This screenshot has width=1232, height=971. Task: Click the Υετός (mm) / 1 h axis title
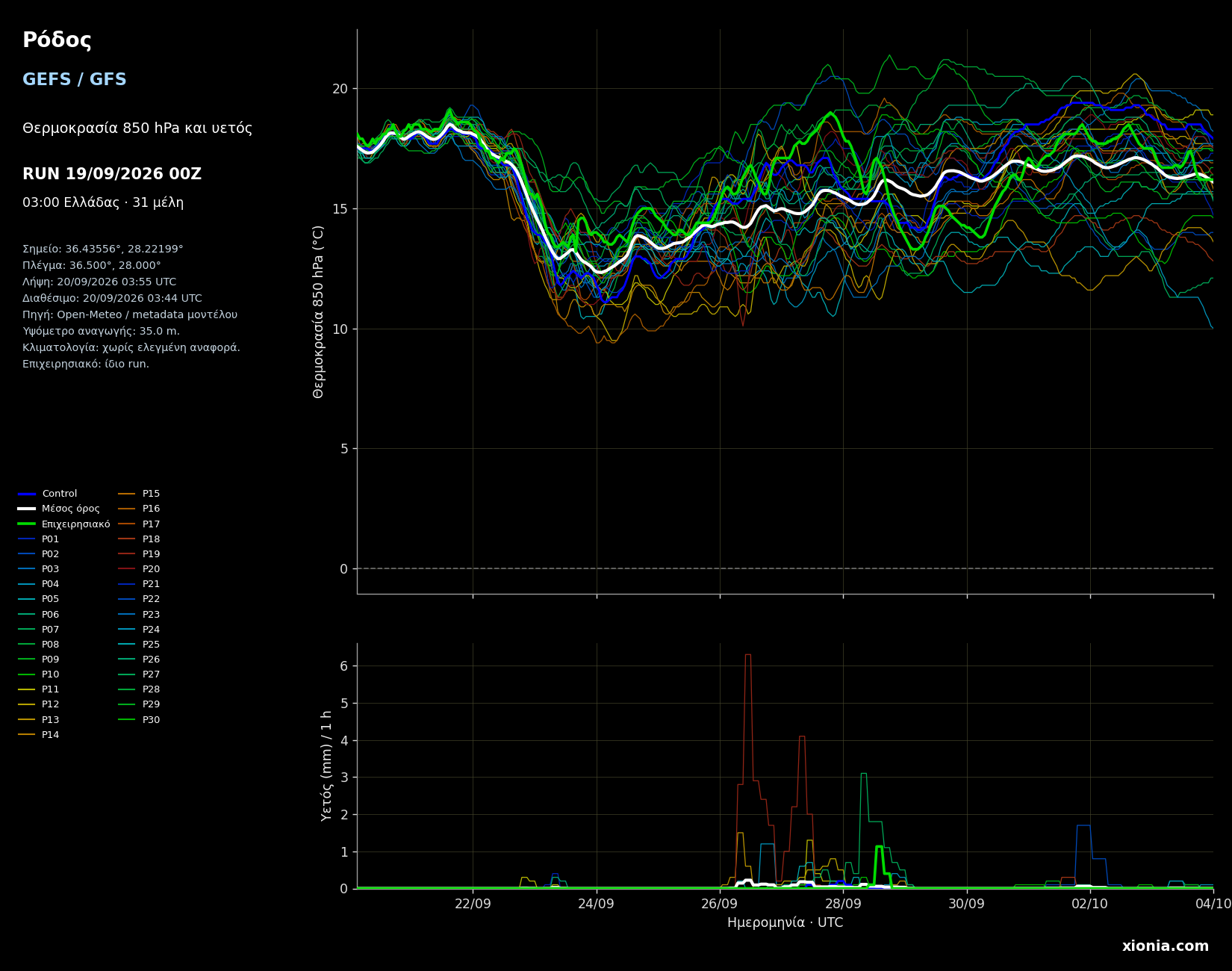click(x=326, y=766)
